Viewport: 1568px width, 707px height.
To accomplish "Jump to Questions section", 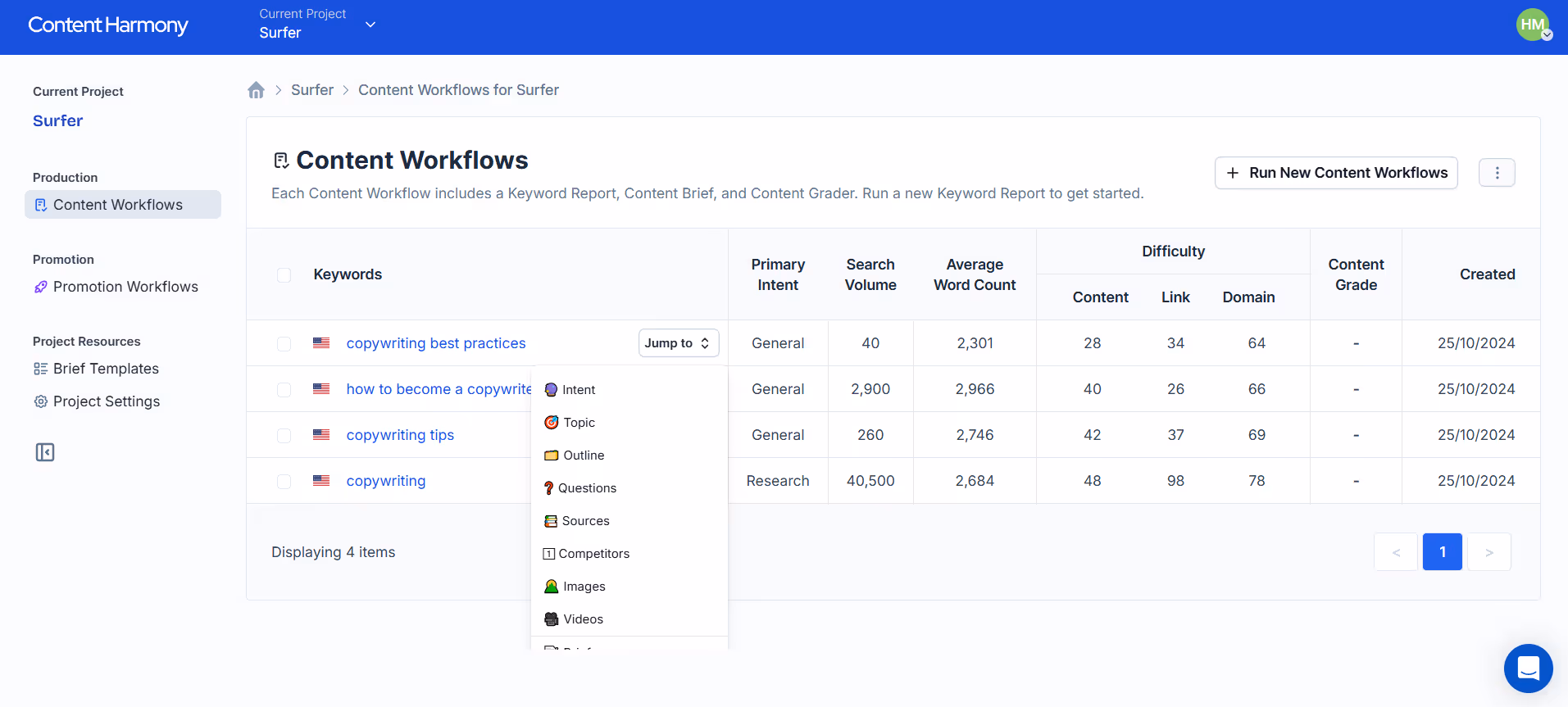I will point(629,488).
